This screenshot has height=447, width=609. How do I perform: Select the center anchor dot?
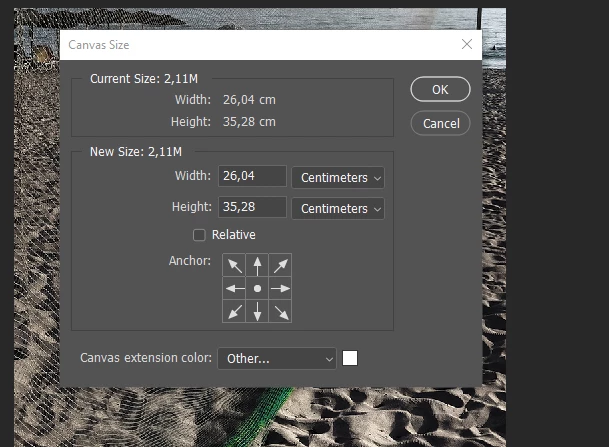(x=257, y=288)
